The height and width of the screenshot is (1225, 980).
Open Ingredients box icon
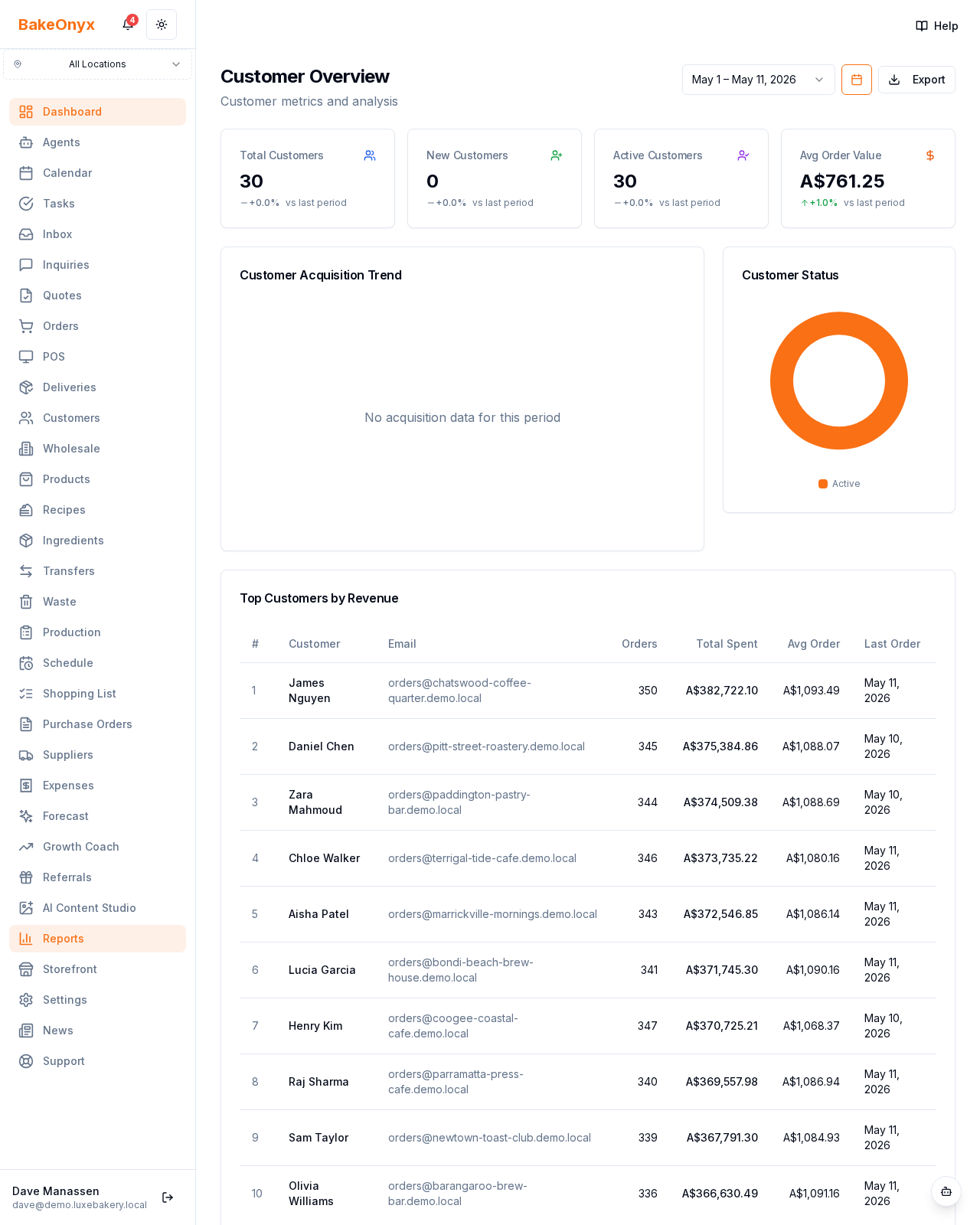point(26,541)
